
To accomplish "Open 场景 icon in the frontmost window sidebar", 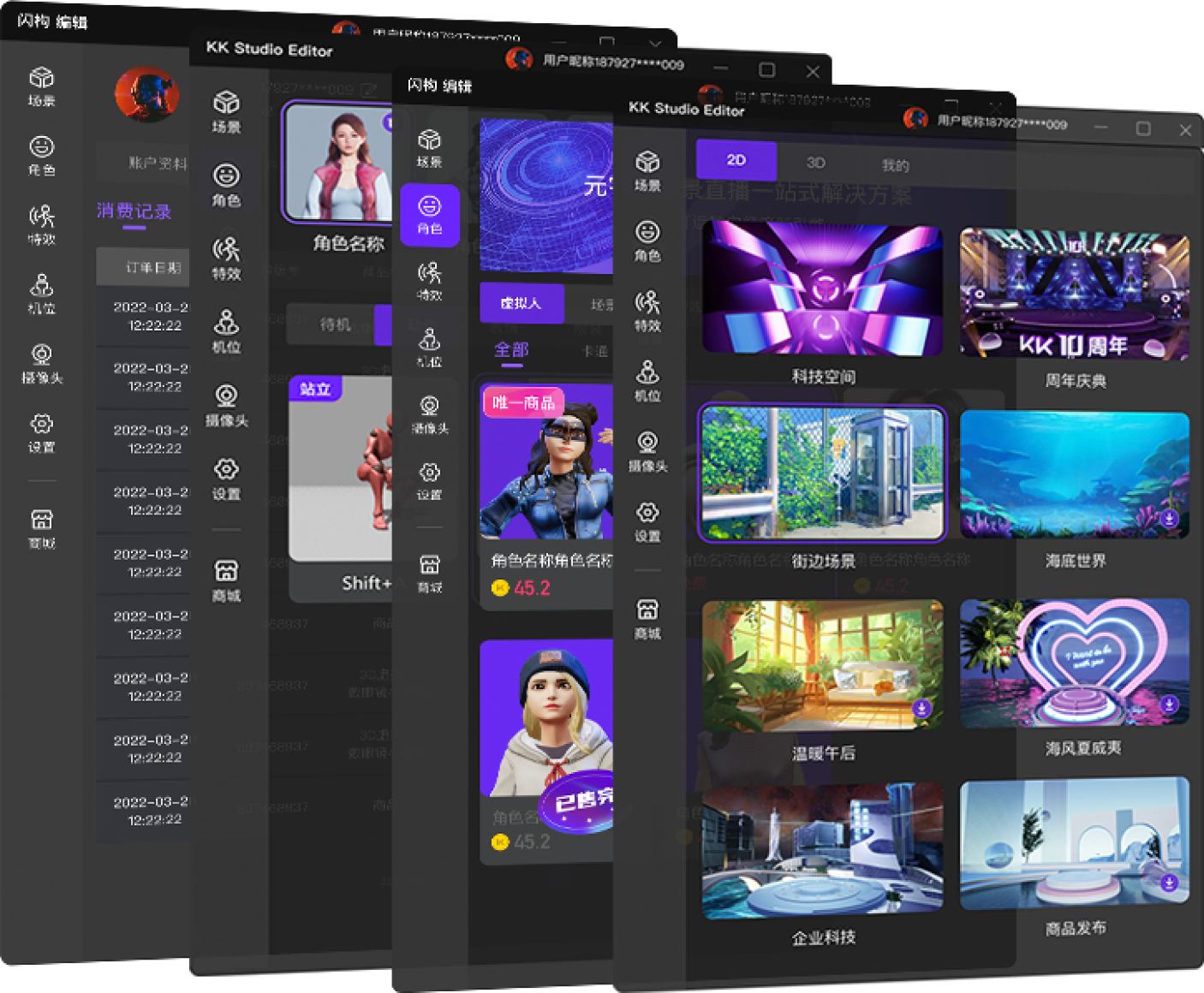I will 647,169.
